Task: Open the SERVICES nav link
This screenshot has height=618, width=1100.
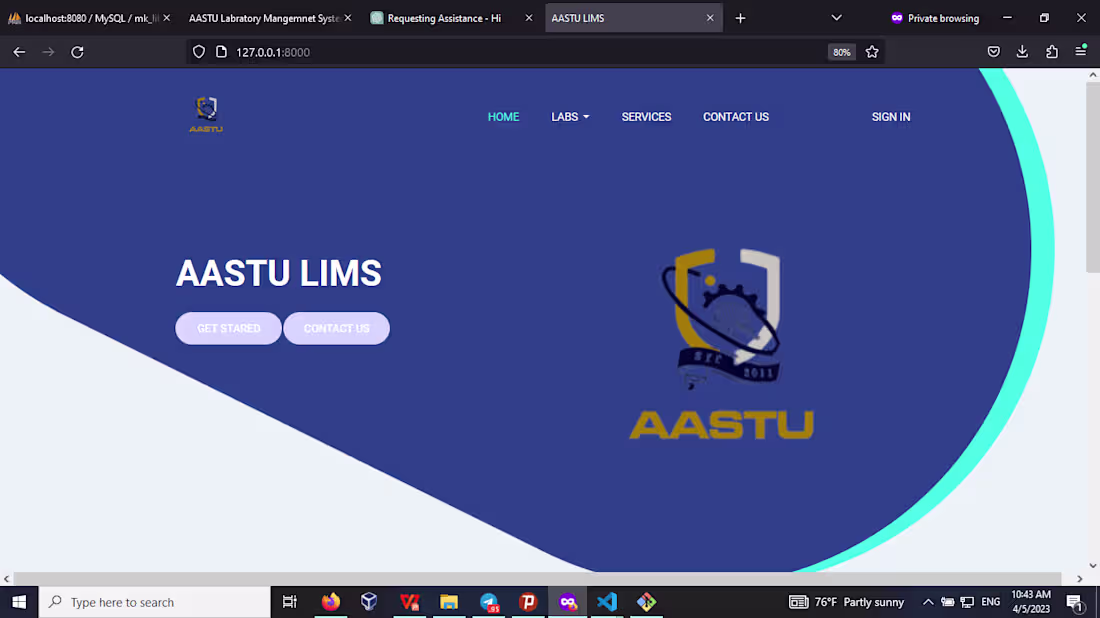Action: click(x=646, y=117)
